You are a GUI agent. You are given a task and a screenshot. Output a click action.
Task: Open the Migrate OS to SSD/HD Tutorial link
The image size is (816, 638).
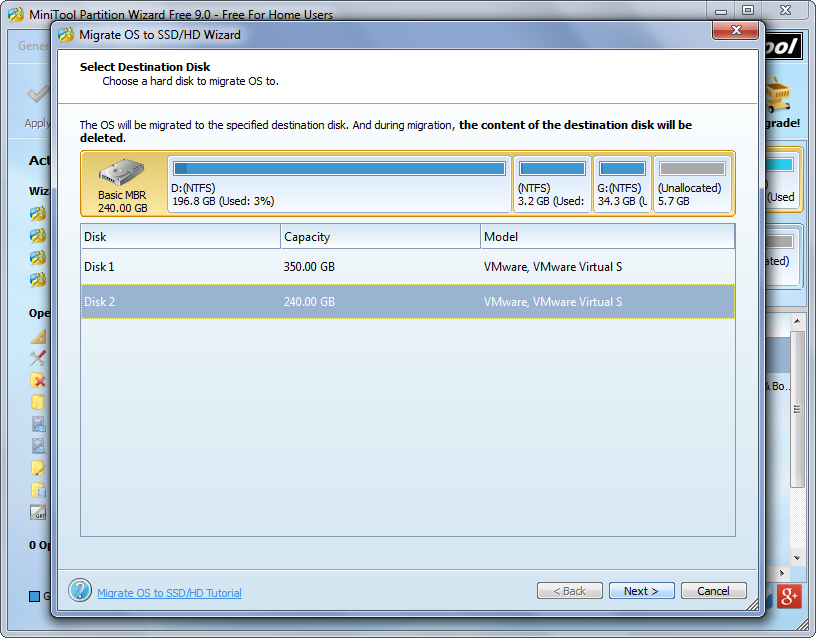click(x=169, y=593)
